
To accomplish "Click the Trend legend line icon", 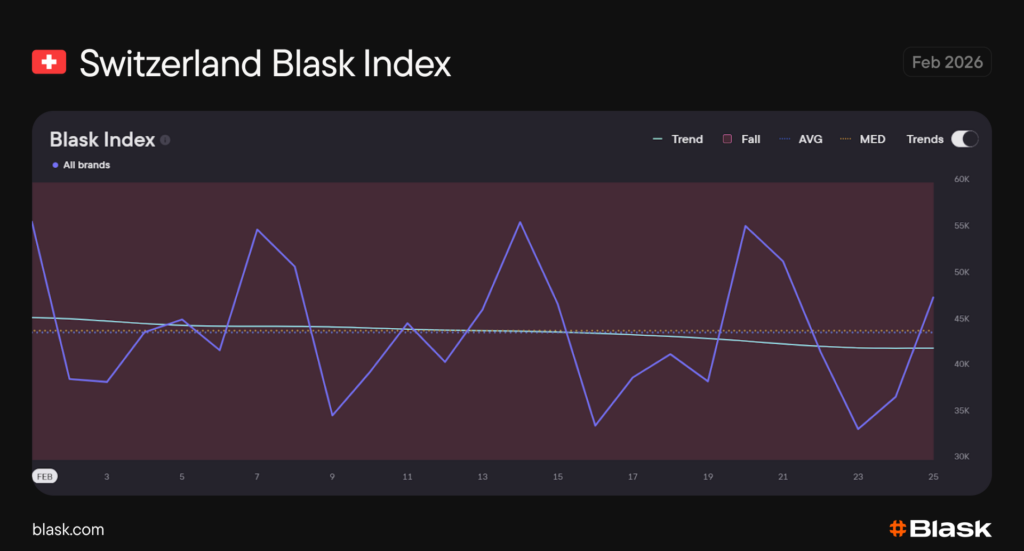I will pyautogui.click(x=657, y=139).
